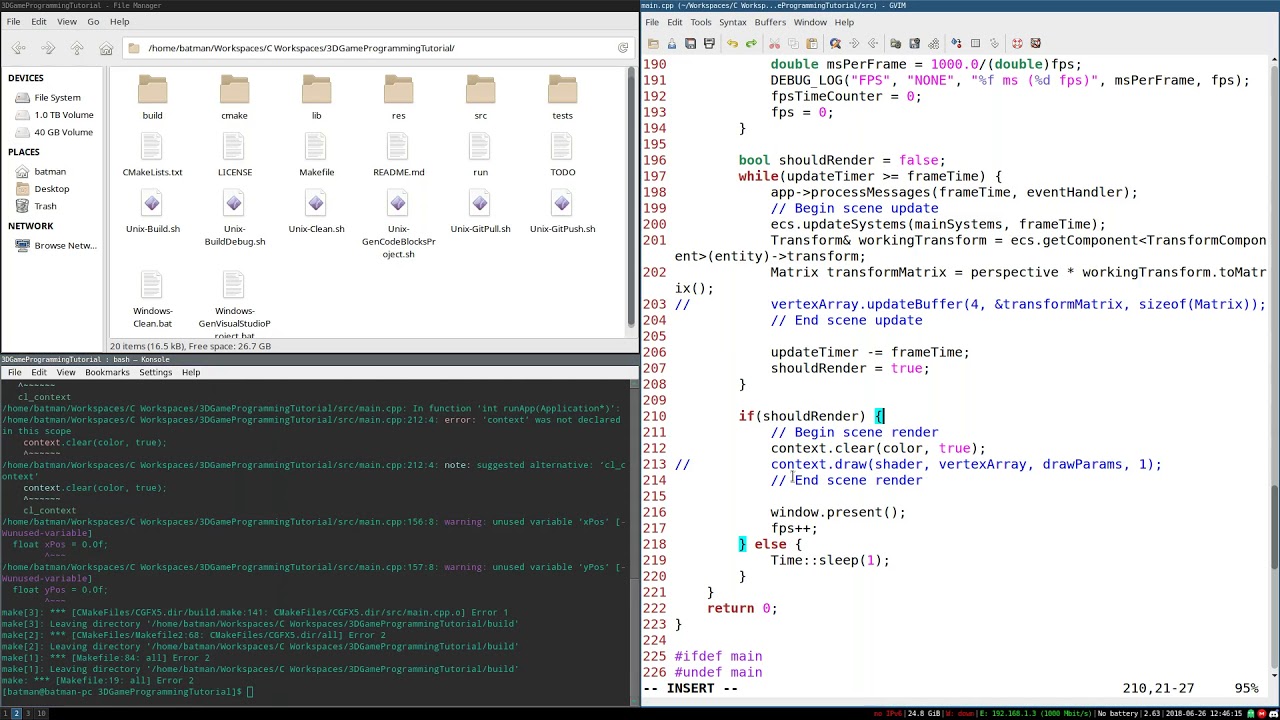Open Bookmarks menu in Konsole

pyautogui.click(x=107, y=372)
